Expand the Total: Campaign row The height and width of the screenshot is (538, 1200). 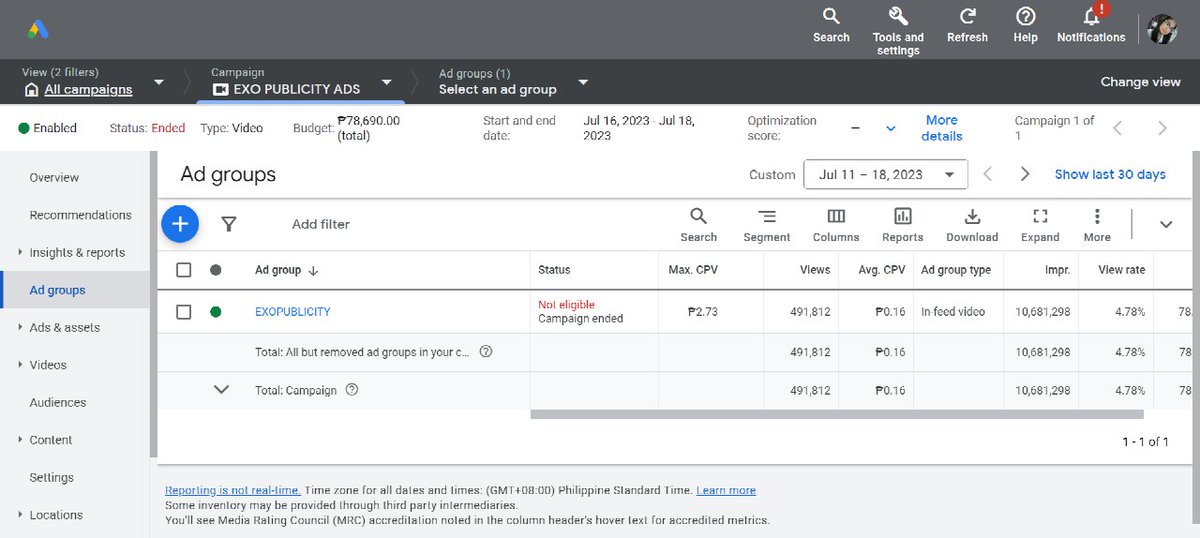tap(222, 390)
